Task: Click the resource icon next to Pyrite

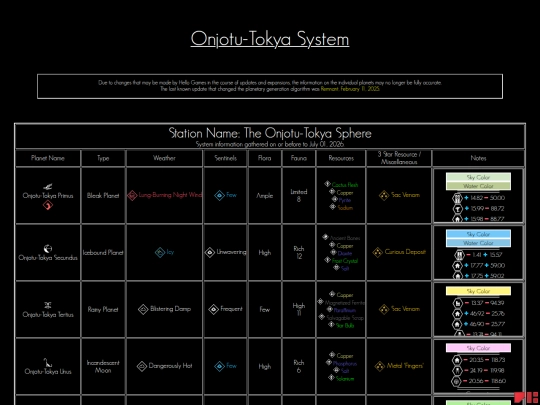Action: pyautogui.click(x=334, y=199)
